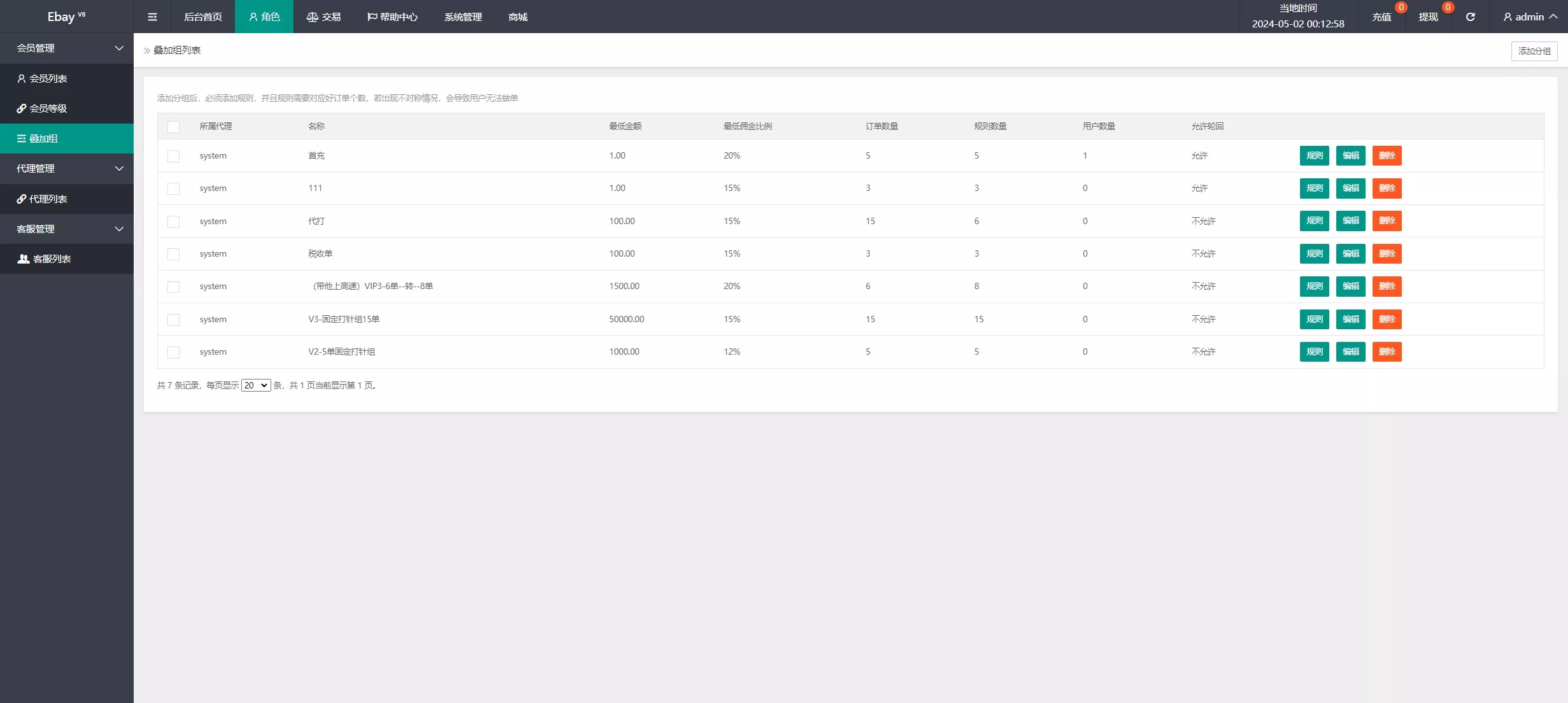Screen dimensions: 1568x703
Task: Open 充值 notifications with the zero badge
Action: click(1382, 17)
